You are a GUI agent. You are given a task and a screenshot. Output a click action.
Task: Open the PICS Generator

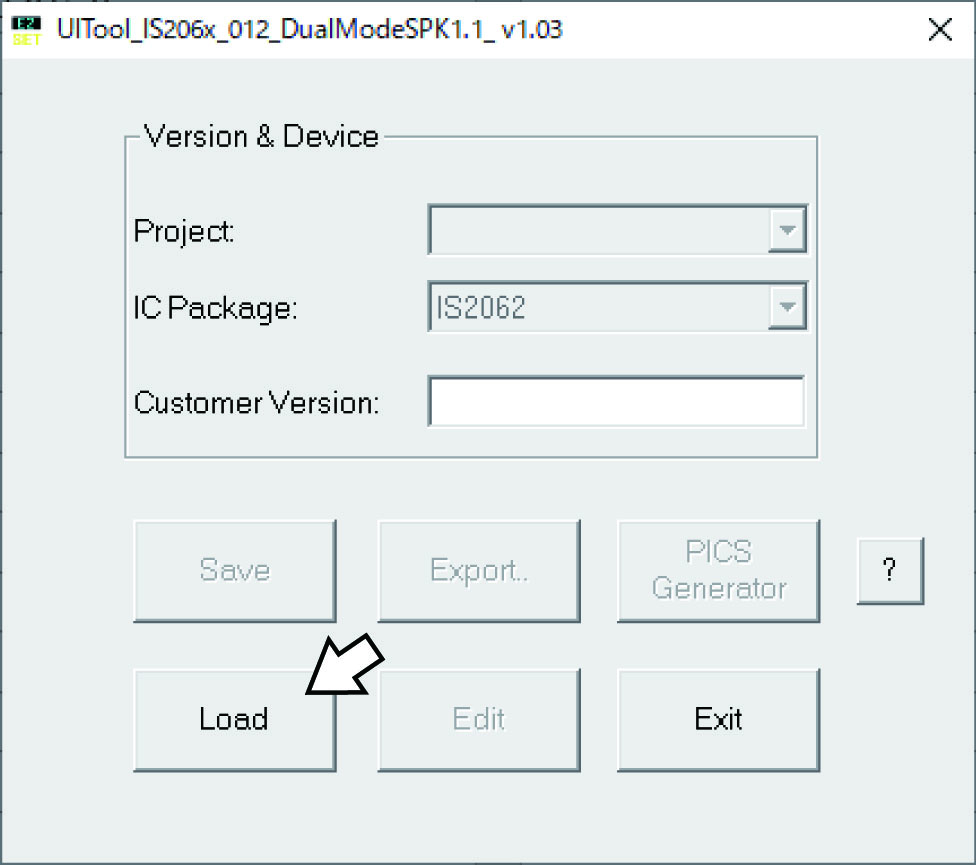coord(718,570)
